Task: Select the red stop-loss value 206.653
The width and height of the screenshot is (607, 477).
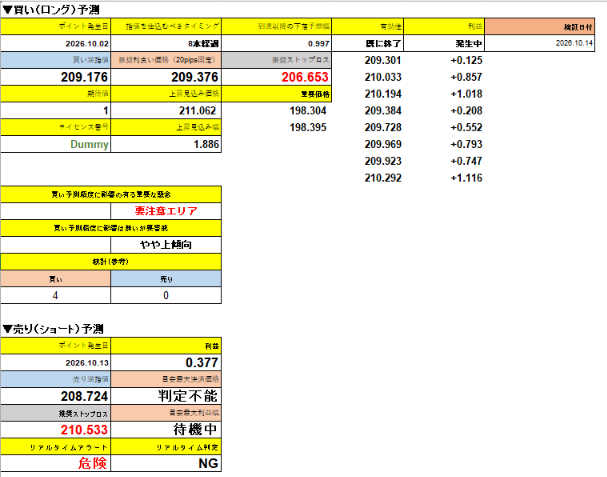Action: [276, 77]
